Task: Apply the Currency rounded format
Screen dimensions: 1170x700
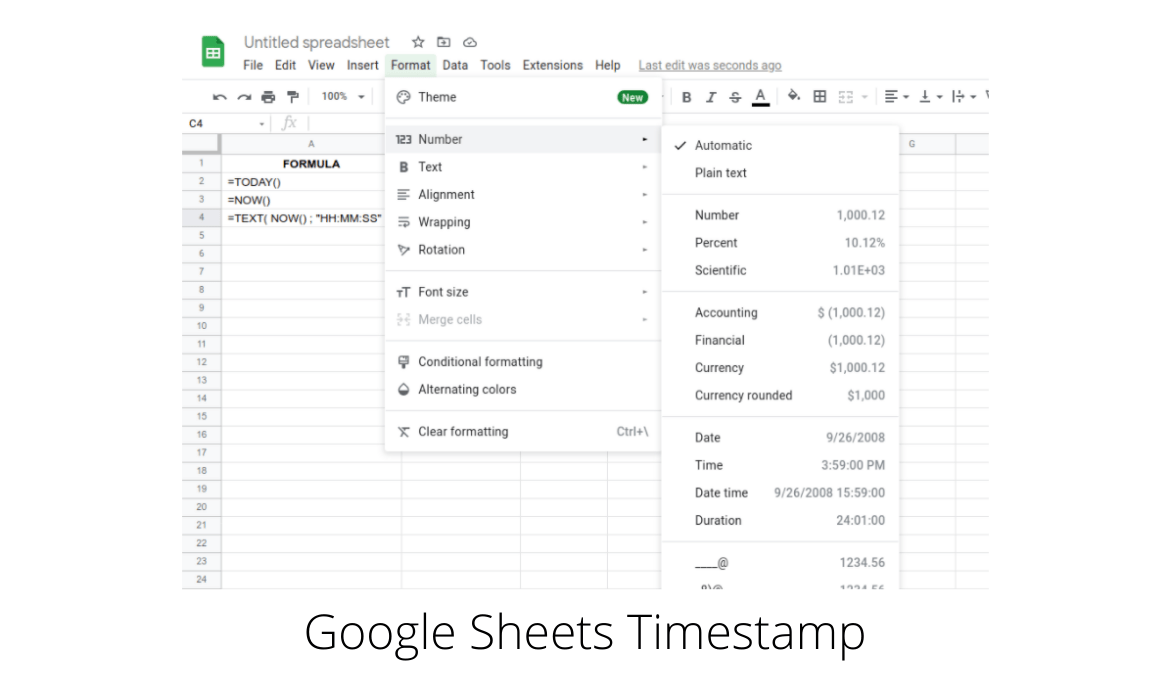Action: click(x=780, y=396)
